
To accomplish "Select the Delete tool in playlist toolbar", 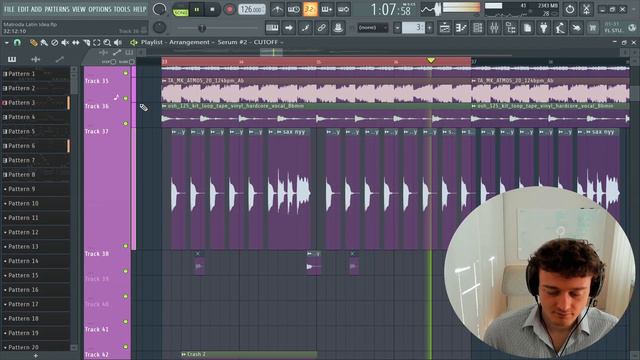I will point(54,42).
